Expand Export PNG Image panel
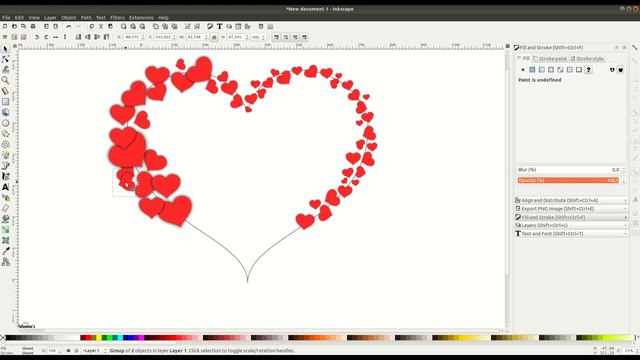This screenshot has width=640, height=360. tap(571, 209)
